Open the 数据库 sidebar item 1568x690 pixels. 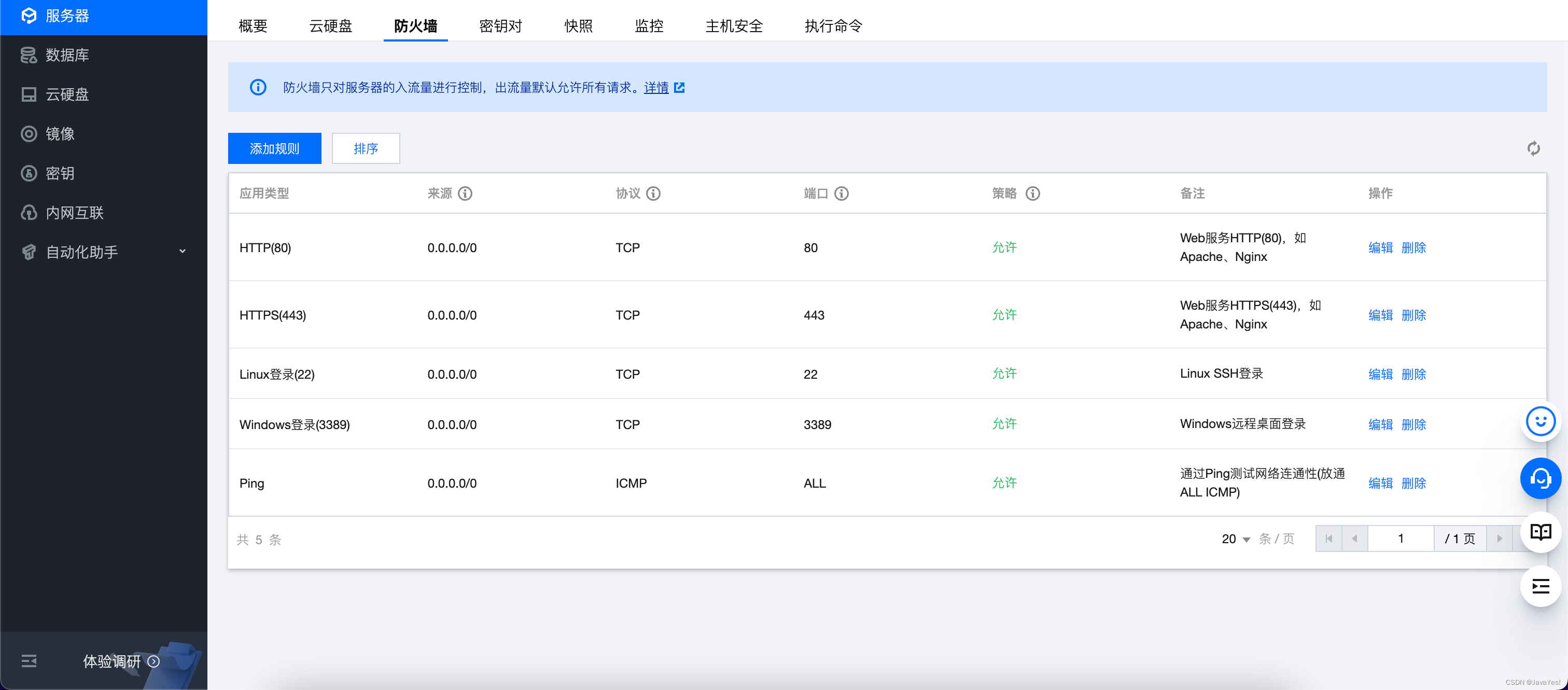pyautogui.click(x=104, y=55)
